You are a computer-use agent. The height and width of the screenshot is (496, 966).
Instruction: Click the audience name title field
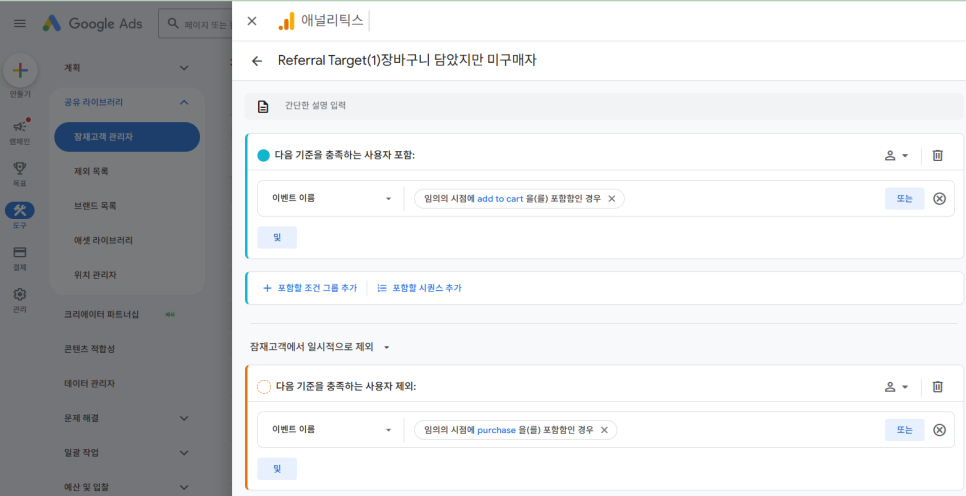pyautogui.click(x=407, y=60)
